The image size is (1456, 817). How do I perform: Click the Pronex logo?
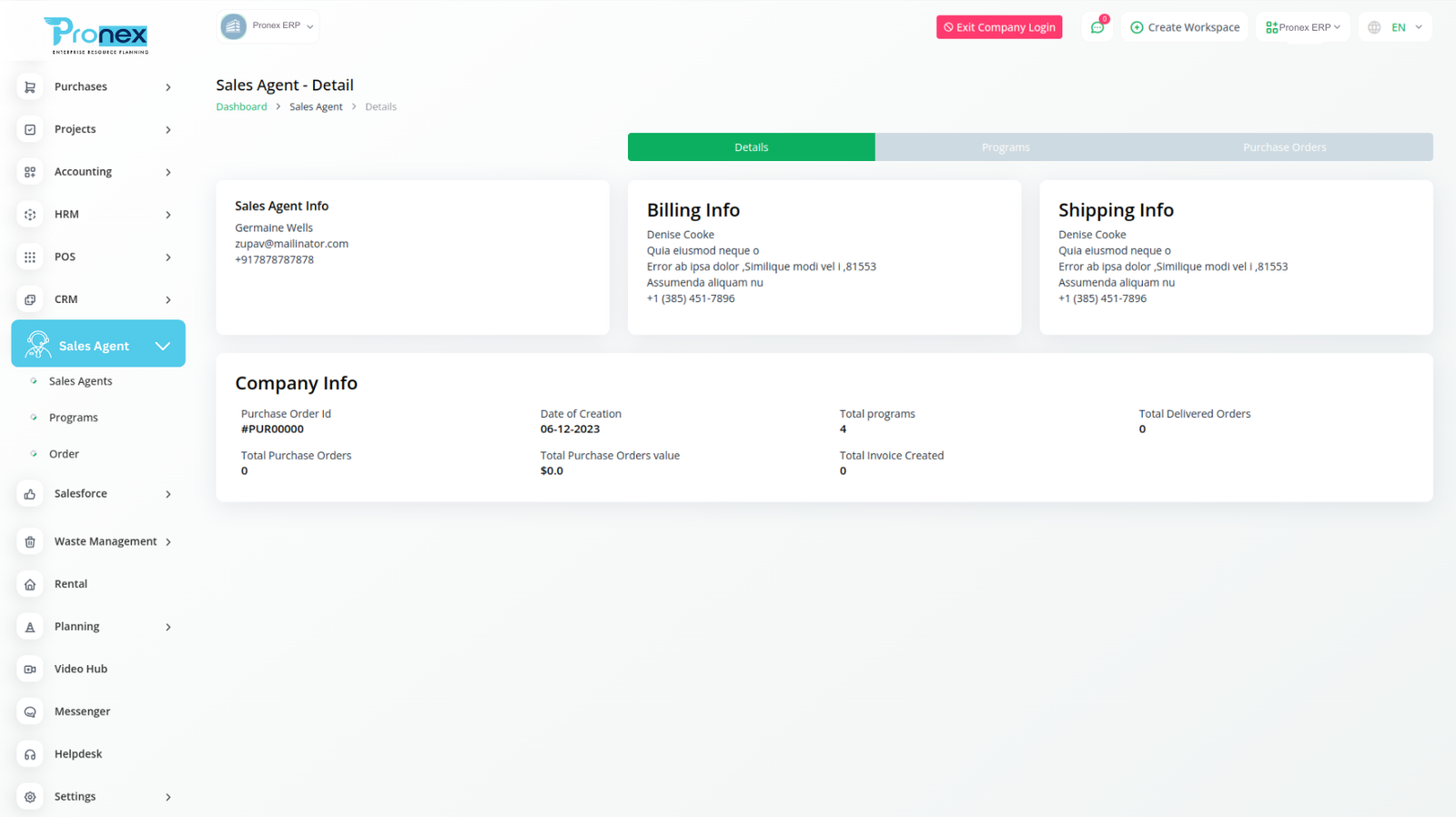point(96,35)
